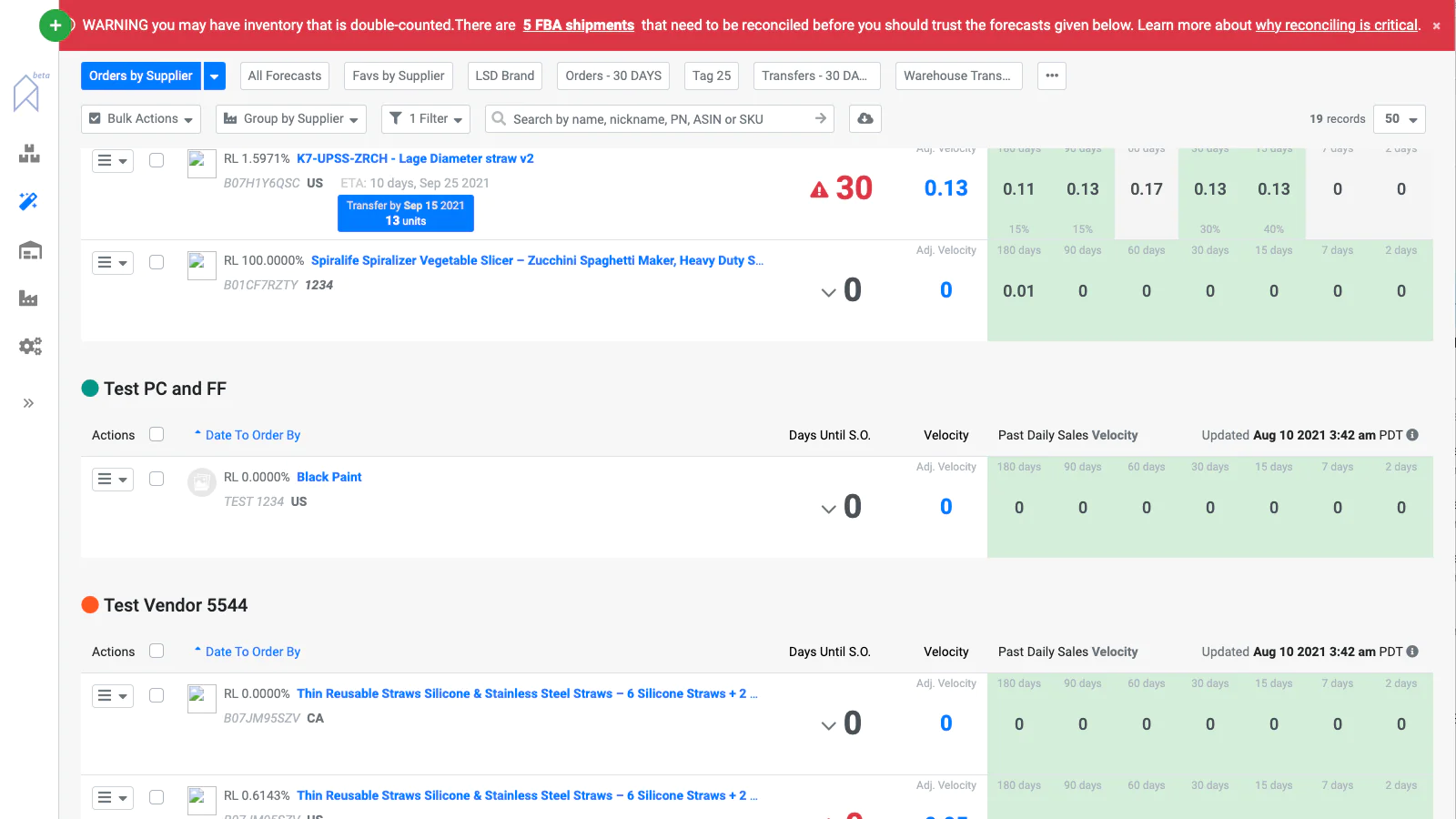Switch to the All Forecasts tab
1456x819 pixels.
[x=285, y=76]
